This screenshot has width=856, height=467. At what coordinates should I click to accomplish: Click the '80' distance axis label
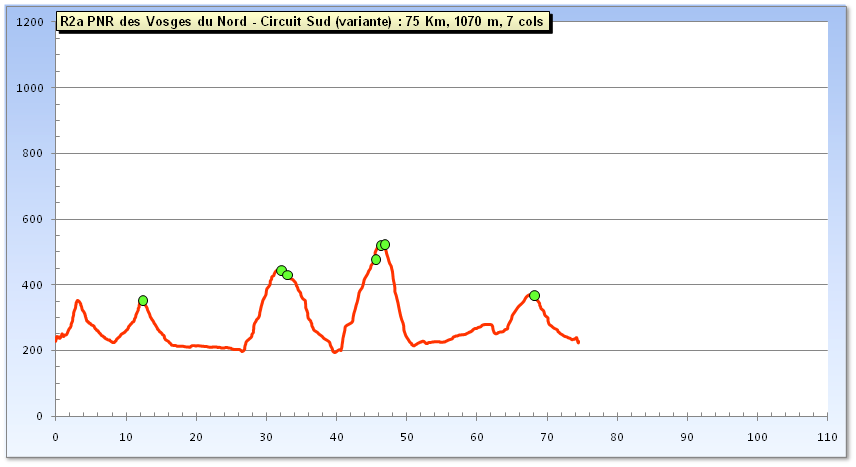(617, 437)
